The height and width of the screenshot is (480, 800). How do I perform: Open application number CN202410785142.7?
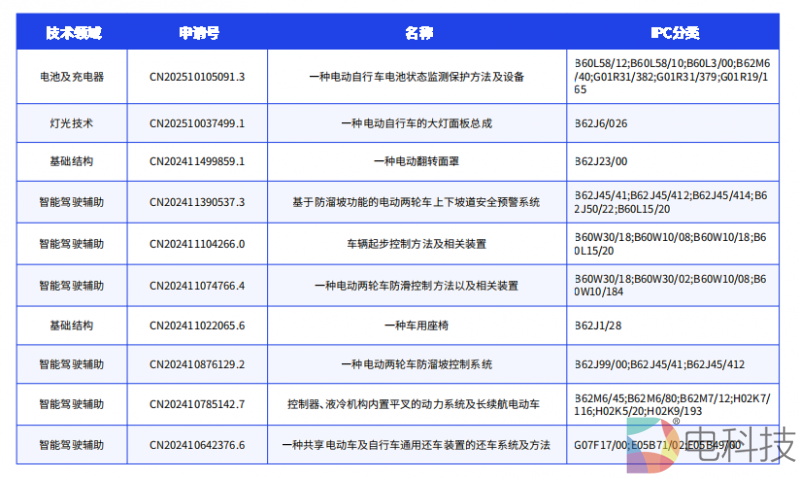(197, 405)
